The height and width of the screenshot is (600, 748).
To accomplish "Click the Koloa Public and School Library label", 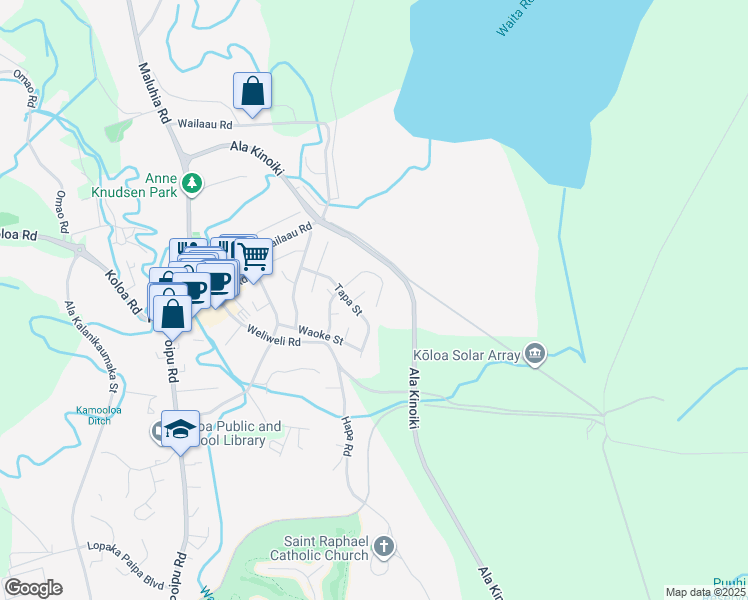I will 240,433.
